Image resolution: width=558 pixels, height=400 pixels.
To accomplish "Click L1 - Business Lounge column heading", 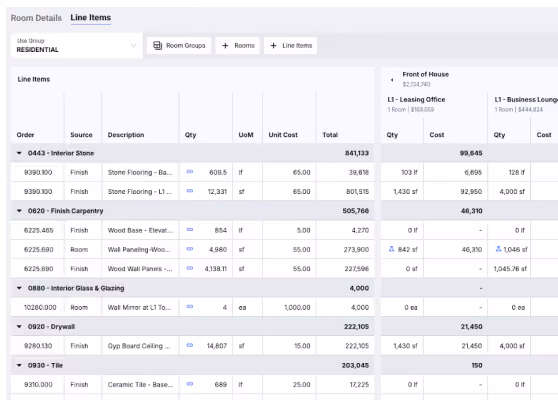I will tap(526, 100).
